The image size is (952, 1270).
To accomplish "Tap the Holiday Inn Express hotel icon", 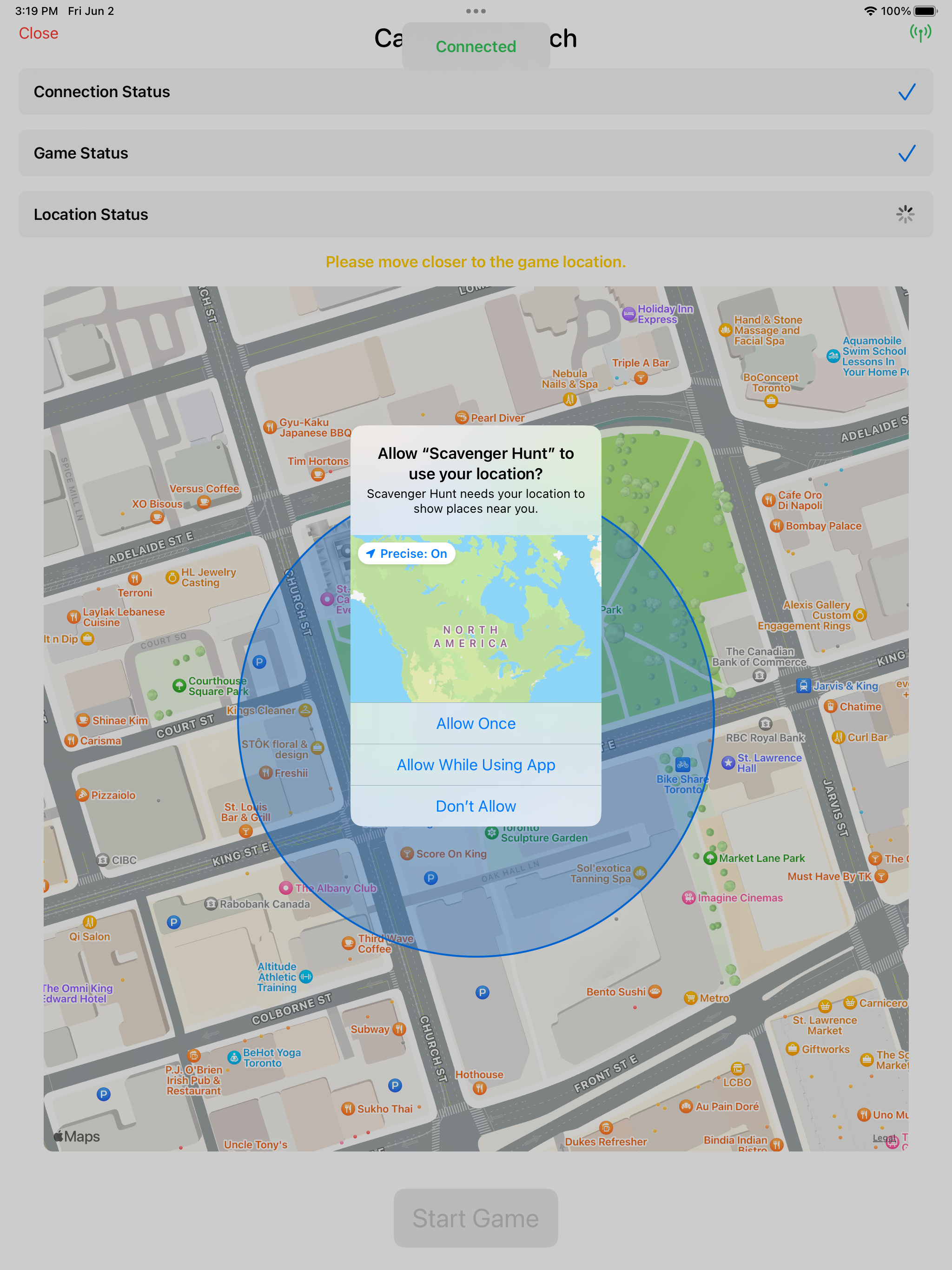I will [x=629, y=314].
